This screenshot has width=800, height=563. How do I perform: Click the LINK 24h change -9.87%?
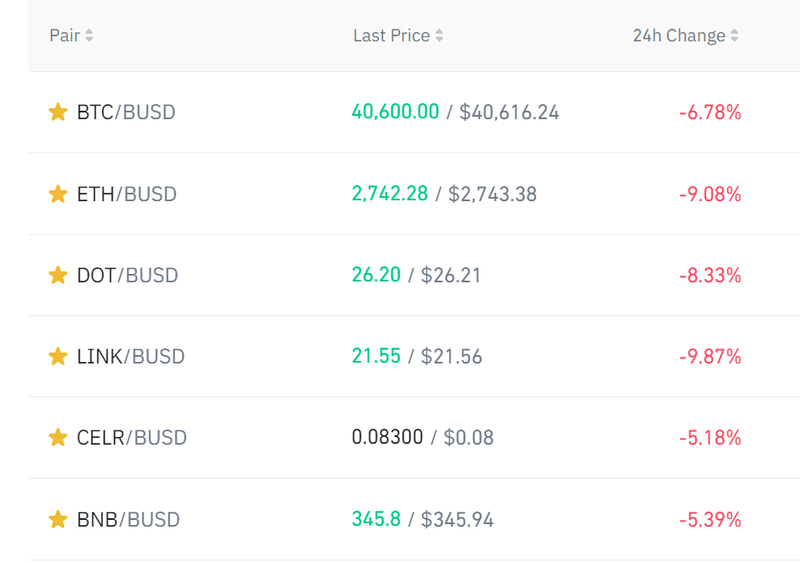point(710,356)
